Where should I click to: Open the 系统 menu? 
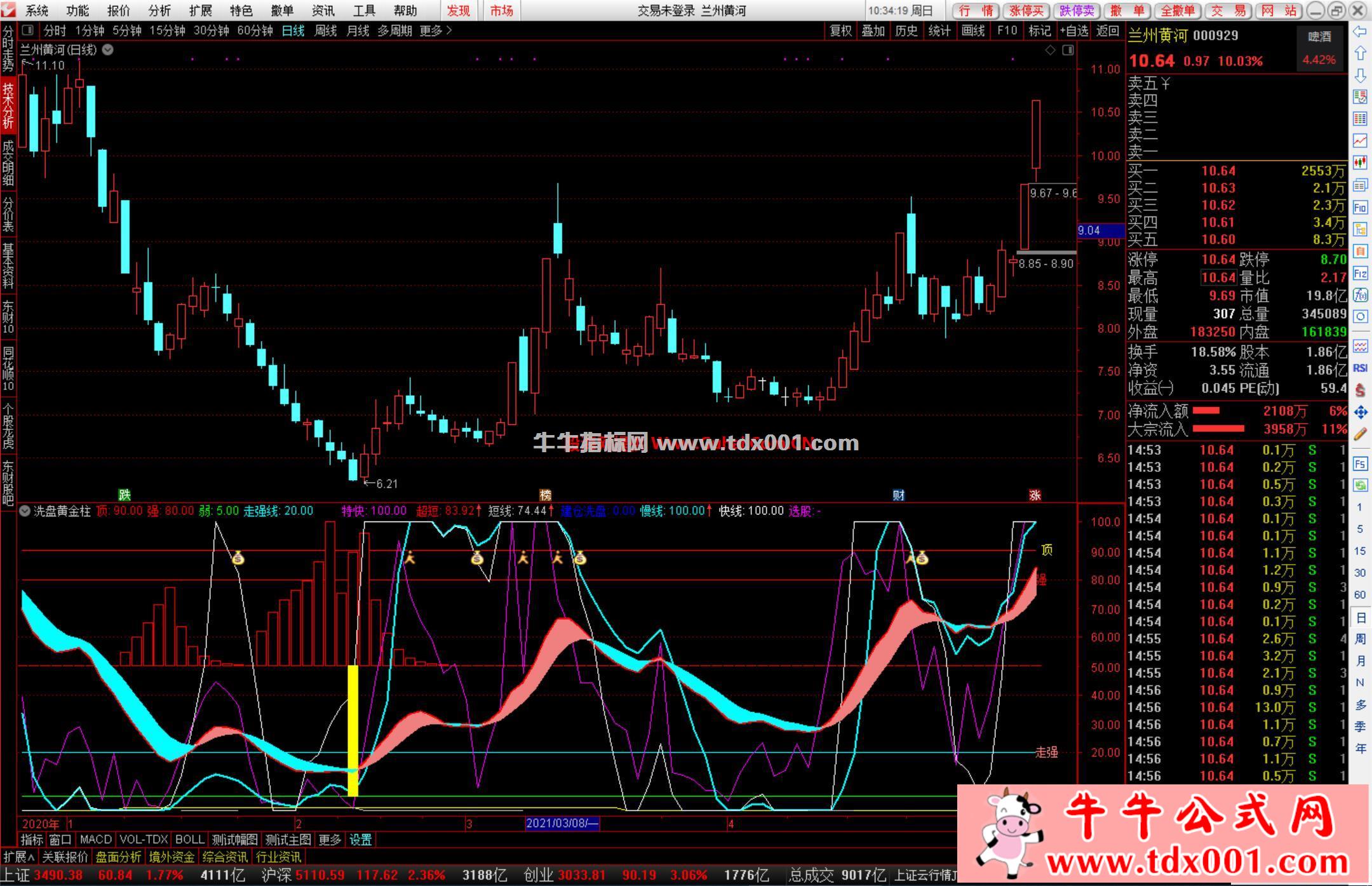[37, 11]
